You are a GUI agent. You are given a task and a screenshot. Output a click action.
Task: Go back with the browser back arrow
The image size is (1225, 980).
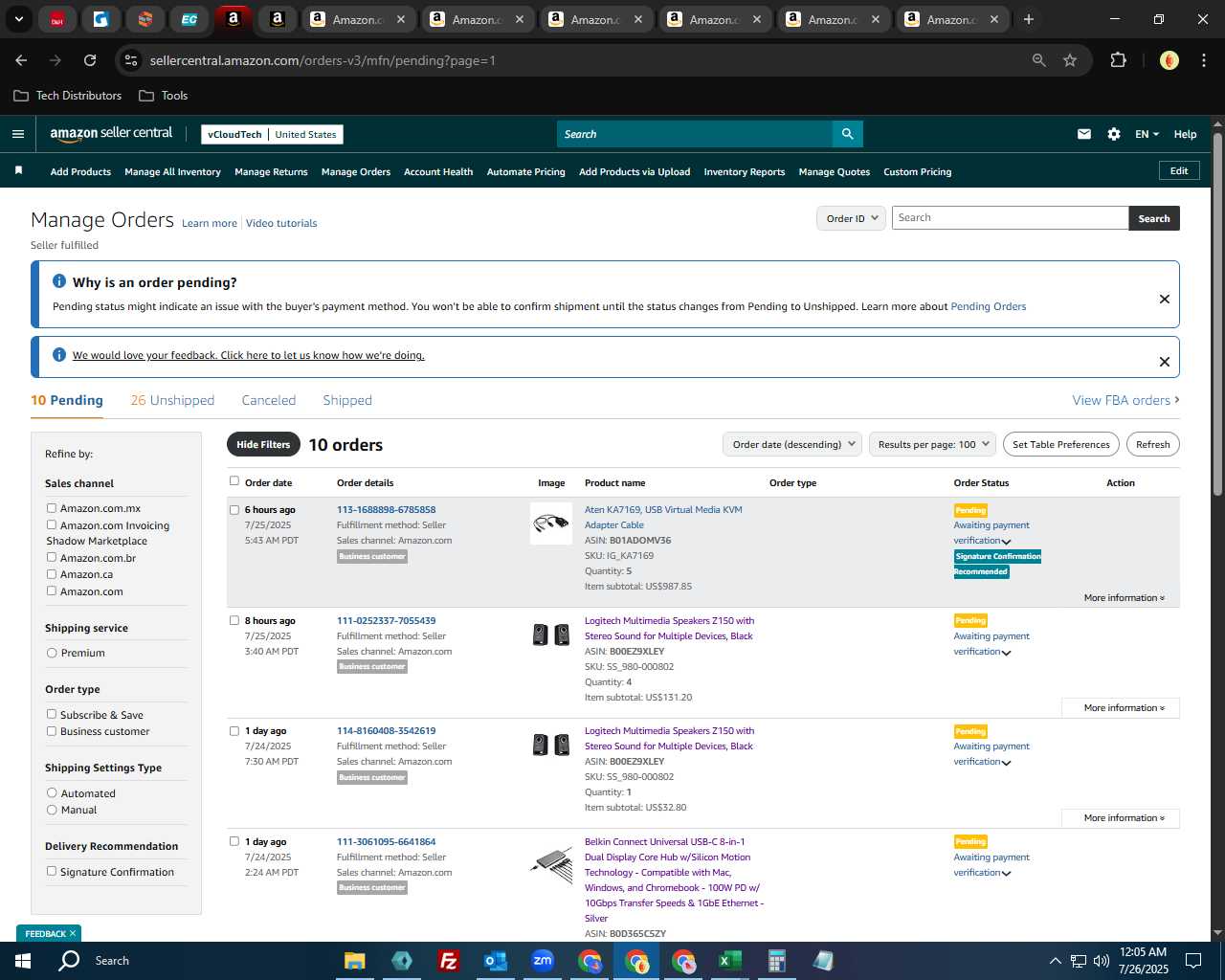click(x=21, y=60)
